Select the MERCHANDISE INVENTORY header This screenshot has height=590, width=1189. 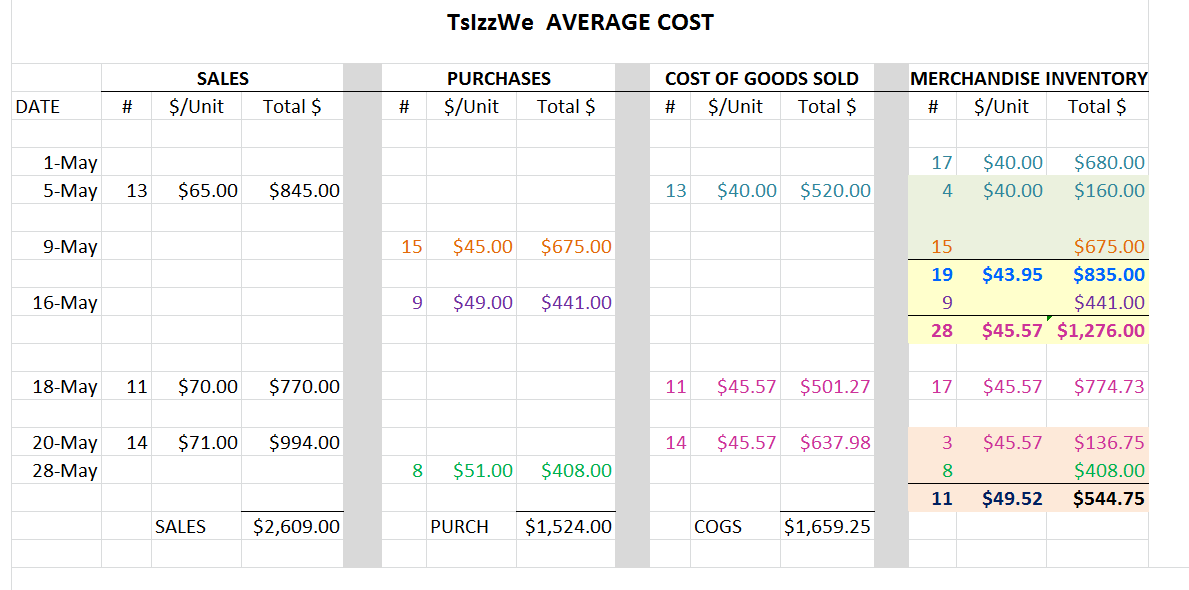pos(1029,78)
